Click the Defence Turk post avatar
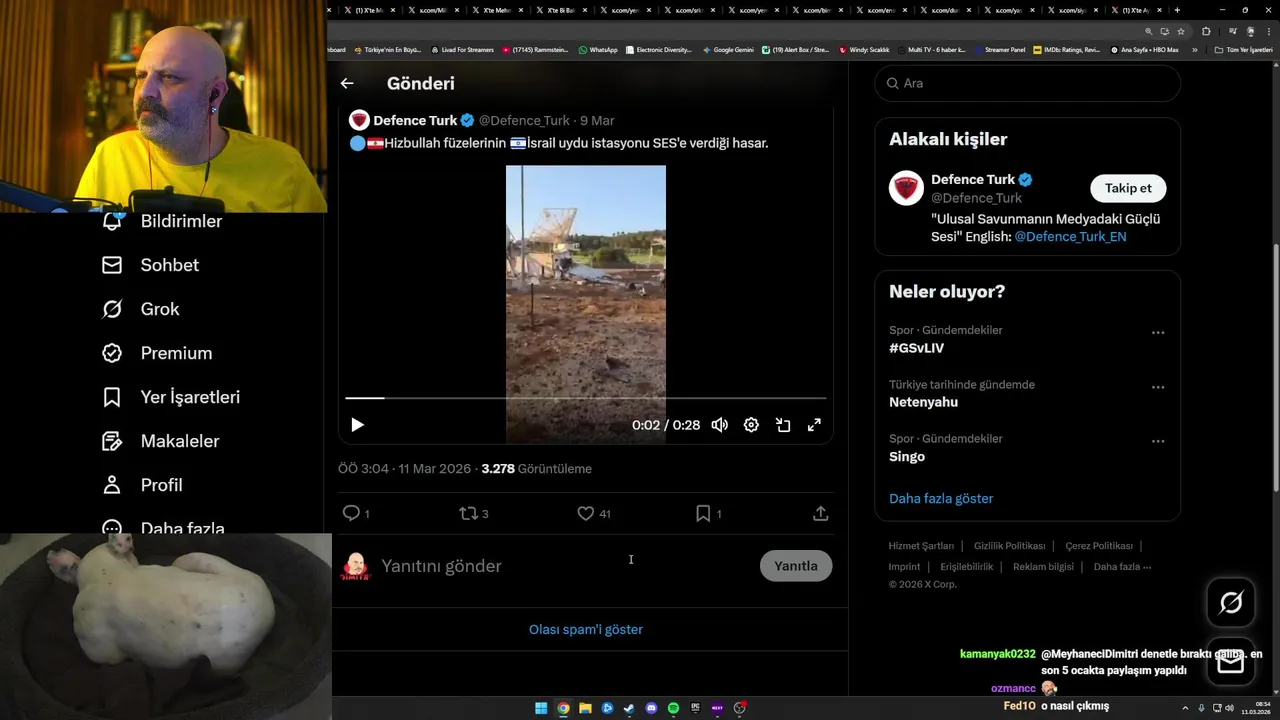The height and width of the screenshot is (720, 1280). [x=359, y=120]
